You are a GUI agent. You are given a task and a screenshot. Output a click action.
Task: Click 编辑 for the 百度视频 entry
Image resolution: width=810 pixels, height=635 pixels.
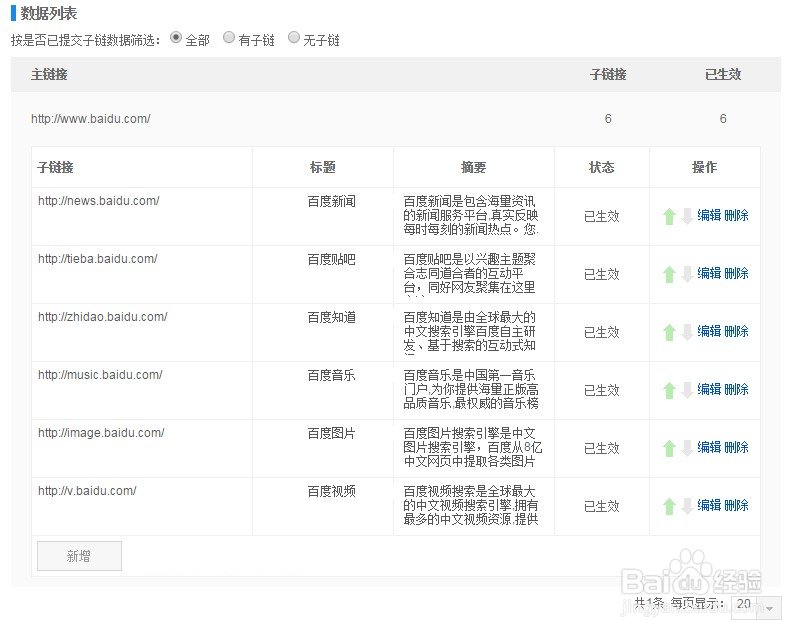(711, 505)
